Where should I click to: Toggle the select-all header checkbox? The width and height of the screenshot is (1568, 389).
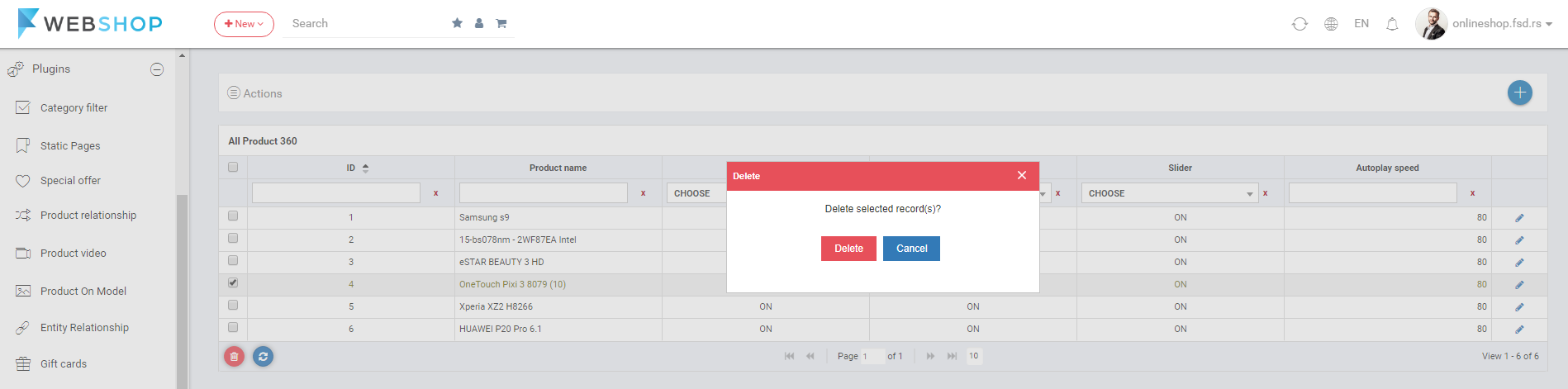(233, 167)
